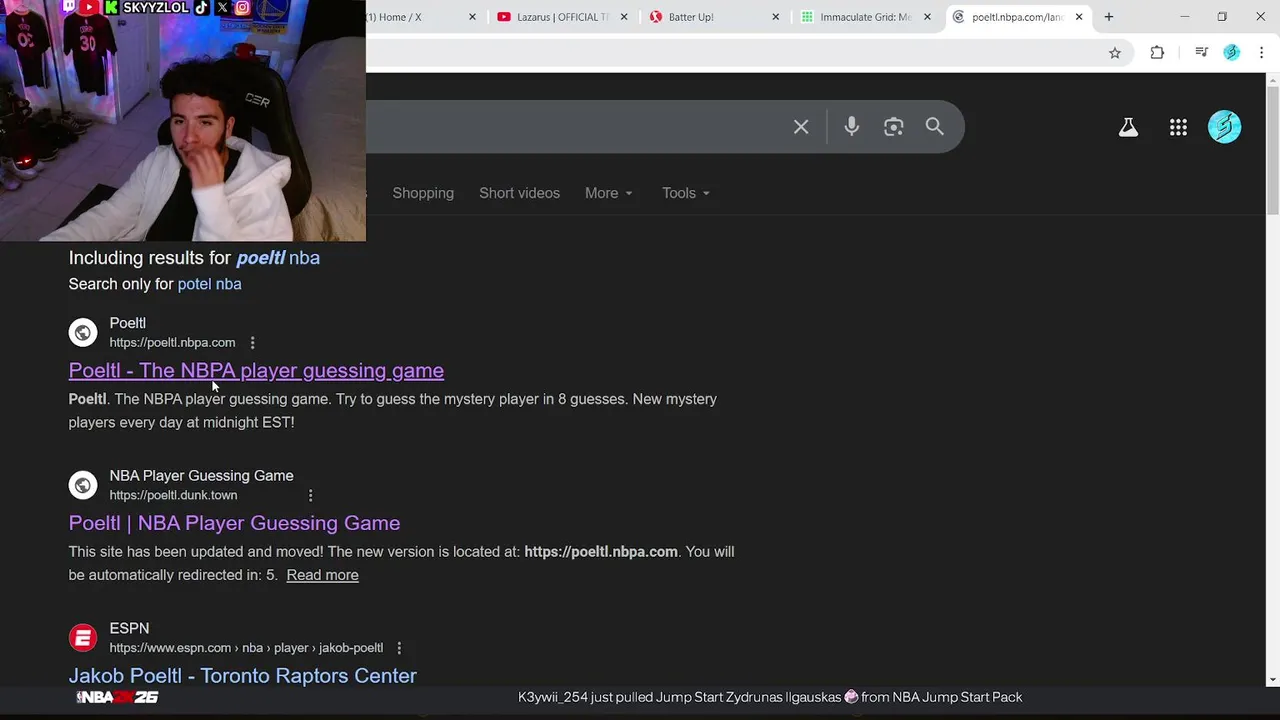Expand the More filters dropdown
This screenshot has height=720, width=1280.
tap(608, 193)
